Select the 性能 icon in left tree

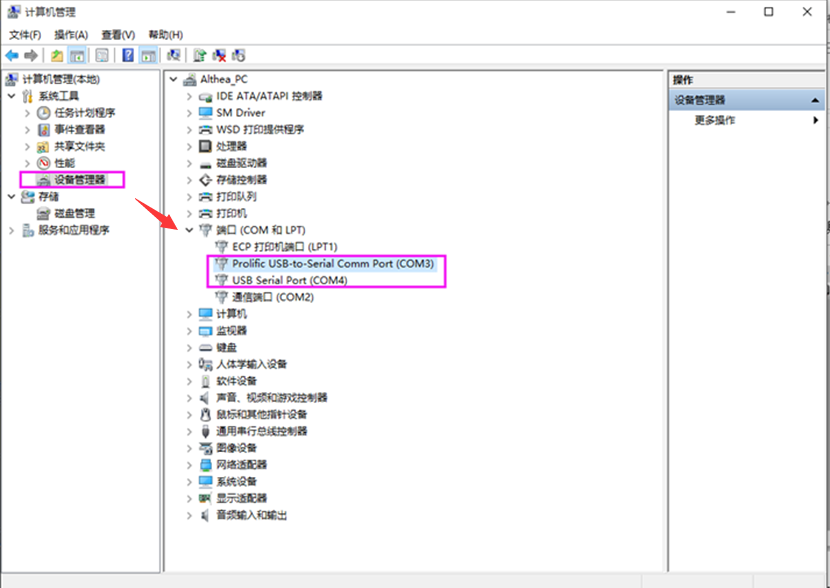[x=43, y=163]
